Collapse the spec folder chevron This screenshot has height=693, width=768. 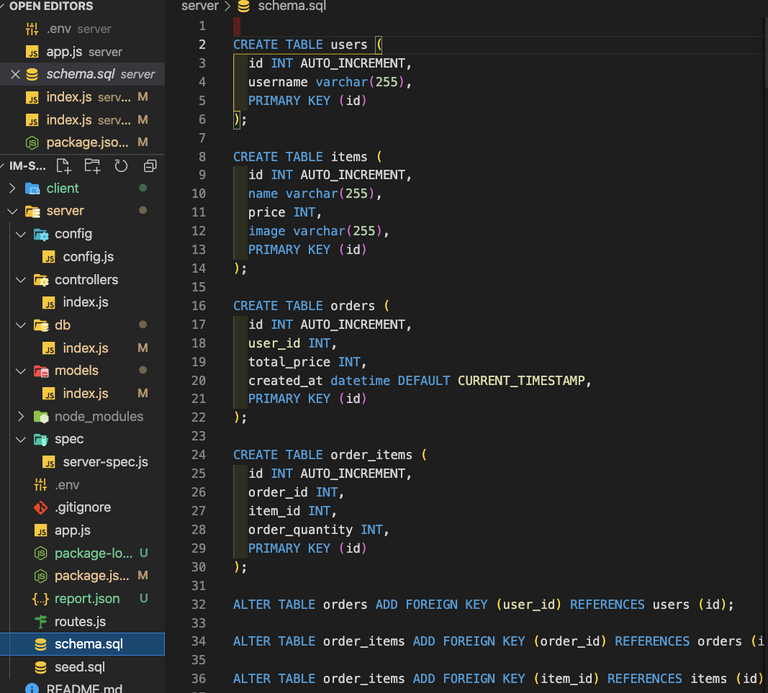point(21,439)
